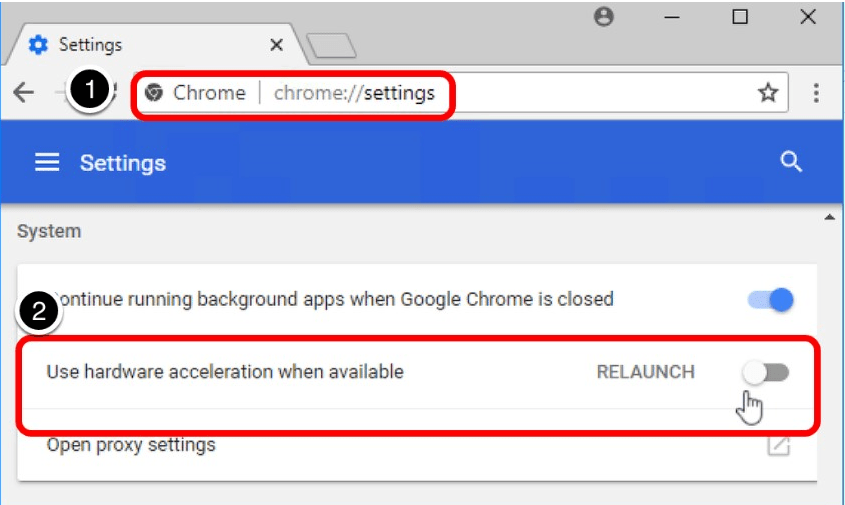This screenshot has height=505, width=845.
Task: Click the Chrome logo icon in the address bar
Action: (154, 93)
